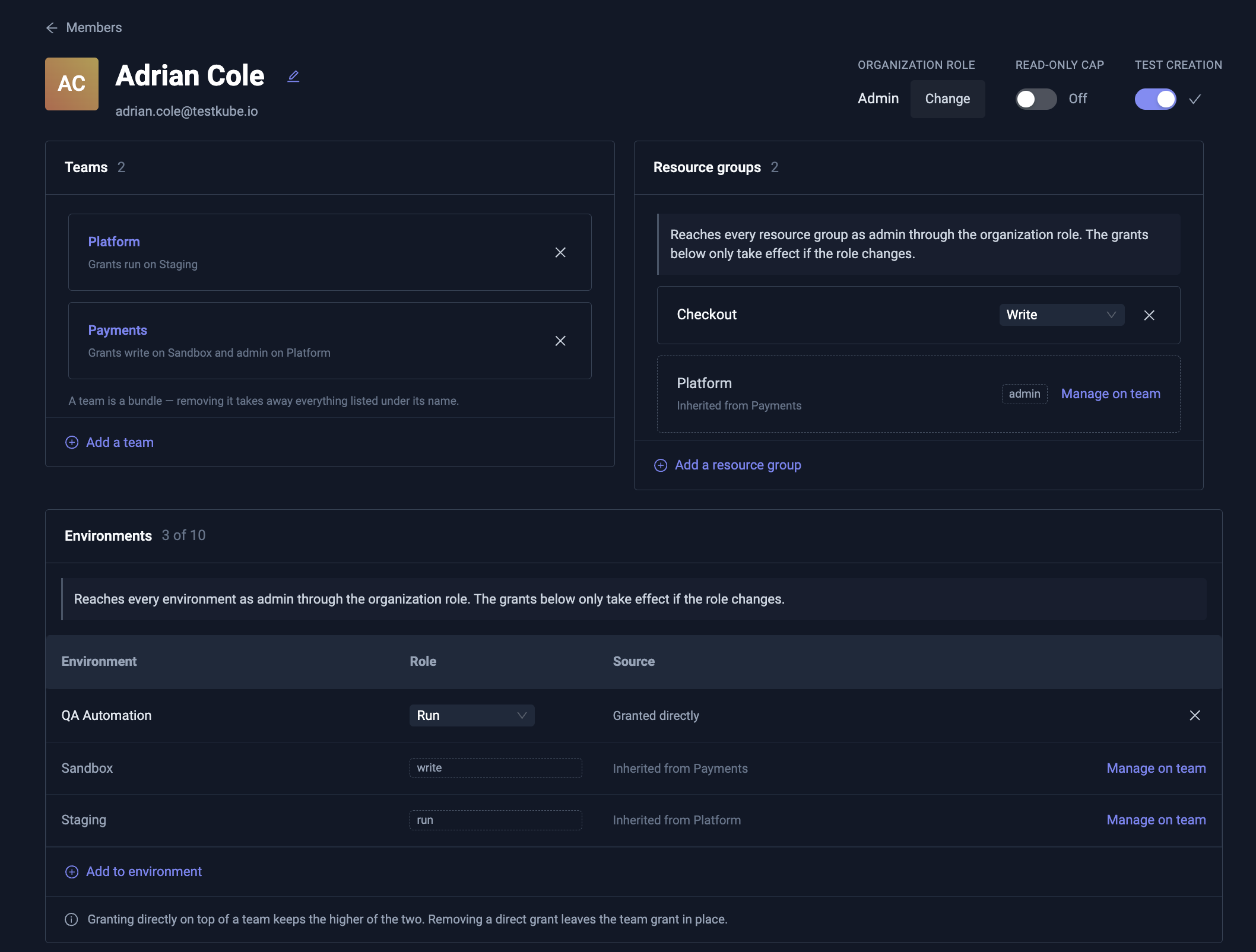Image resolution: width=1256 pixels, height=952 pixels.
Task: Click Checkout resource group name
Action: coord(706,315)
